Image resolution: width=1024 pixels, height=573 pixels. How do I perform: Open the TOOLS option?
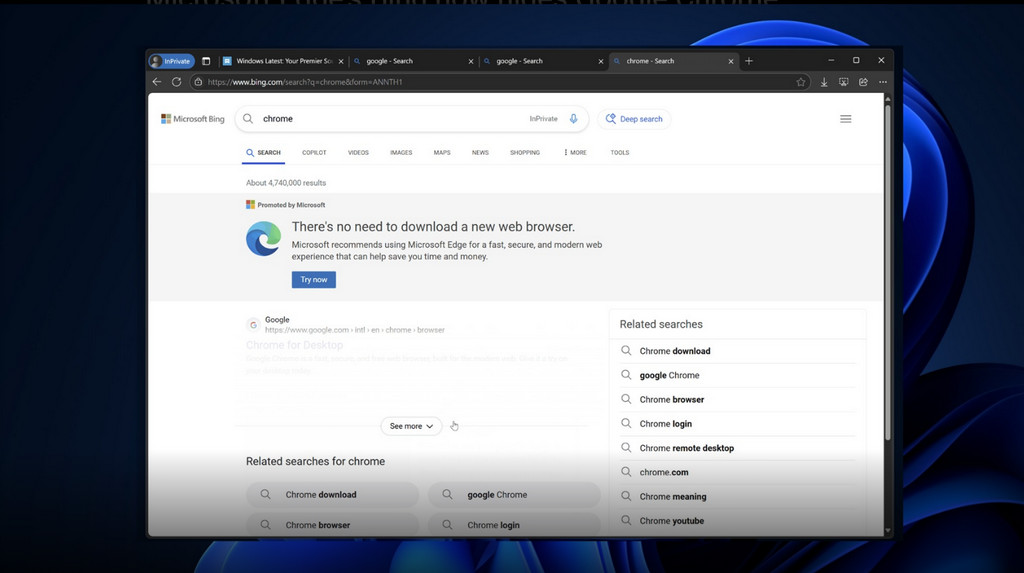coord(620,152)
